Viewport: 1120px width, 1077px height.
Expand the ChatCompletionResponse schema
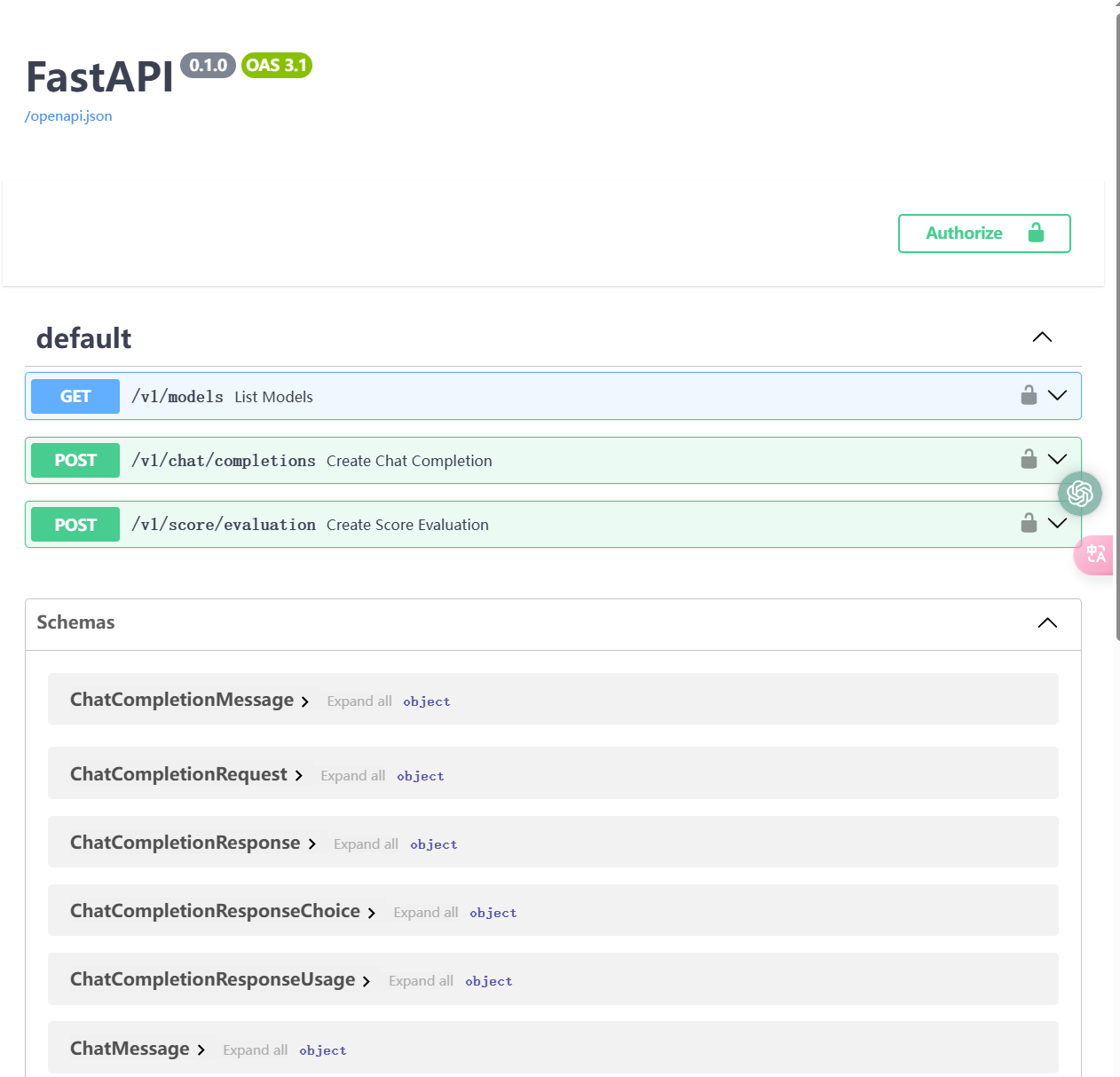(x=312, y=844)
